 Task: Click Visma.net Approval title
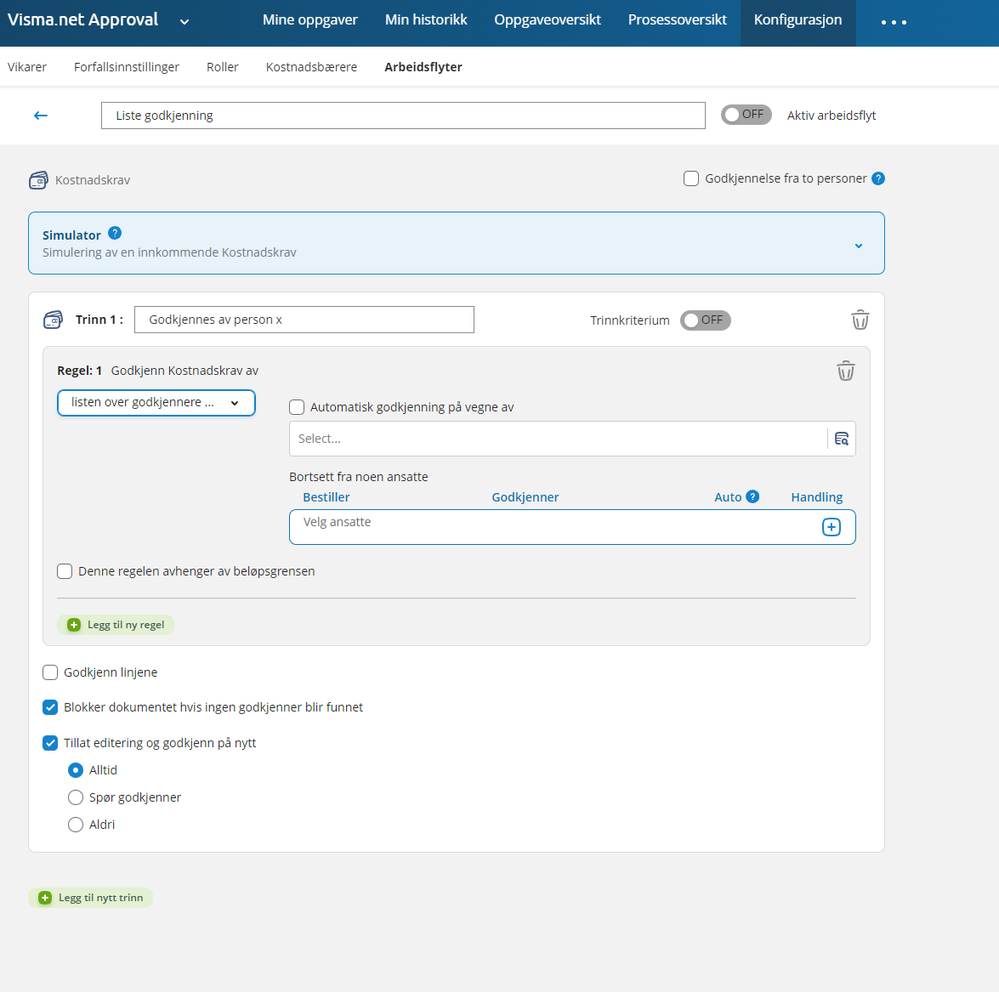coord(83,20)
